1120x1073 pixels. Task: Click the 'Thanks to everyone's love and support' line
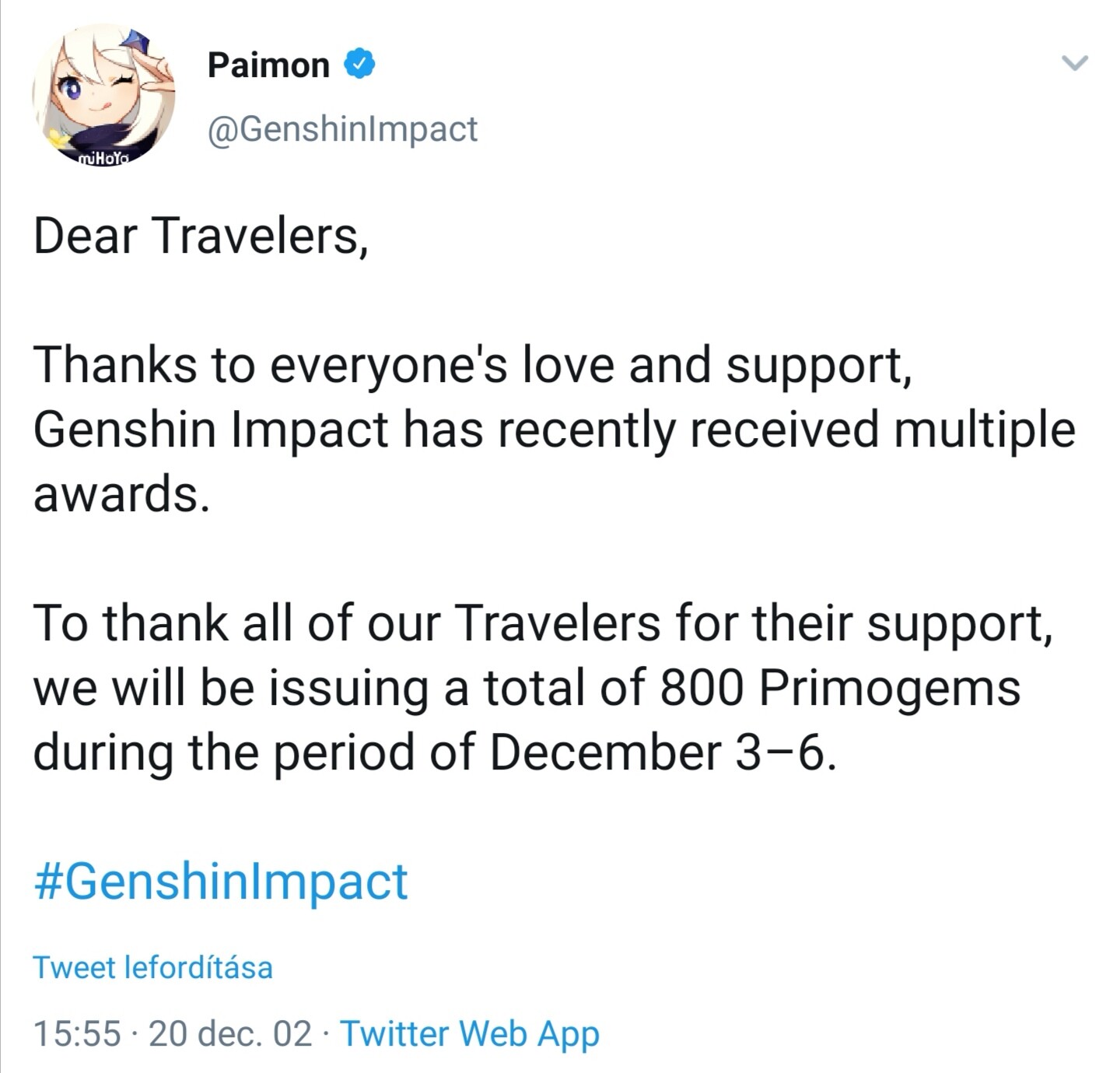(472, 364)
